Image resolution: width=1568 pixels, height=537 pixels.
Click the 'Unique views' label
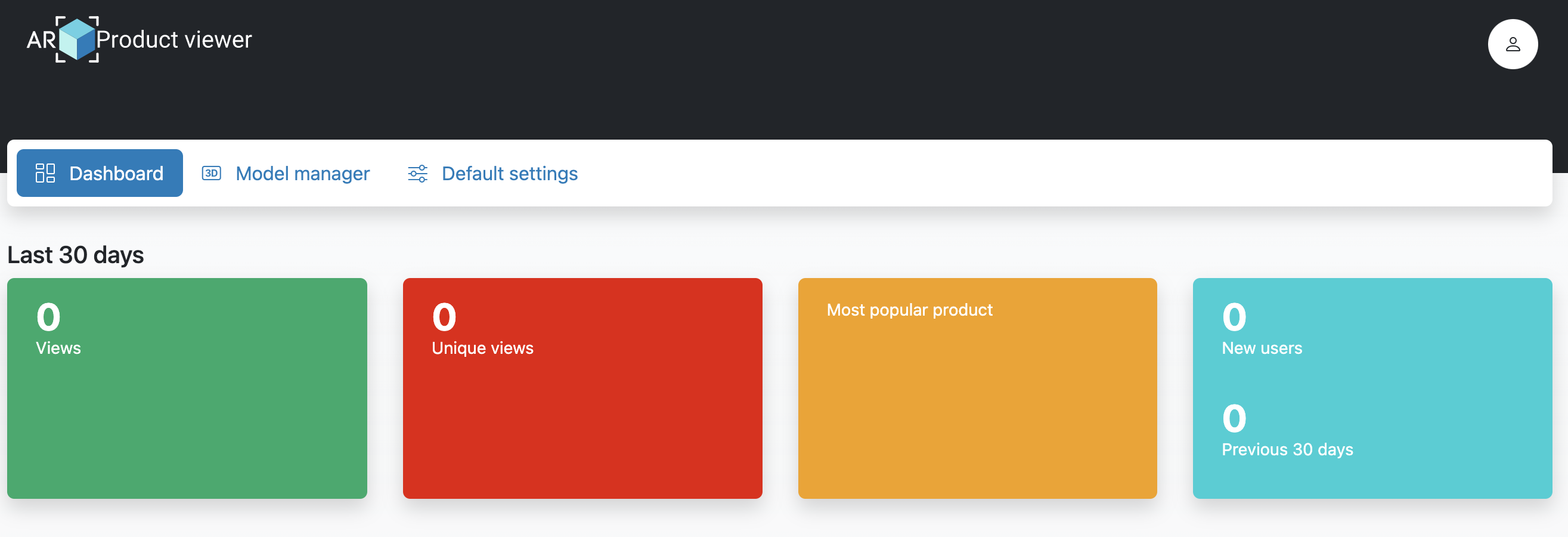point(482,348)
